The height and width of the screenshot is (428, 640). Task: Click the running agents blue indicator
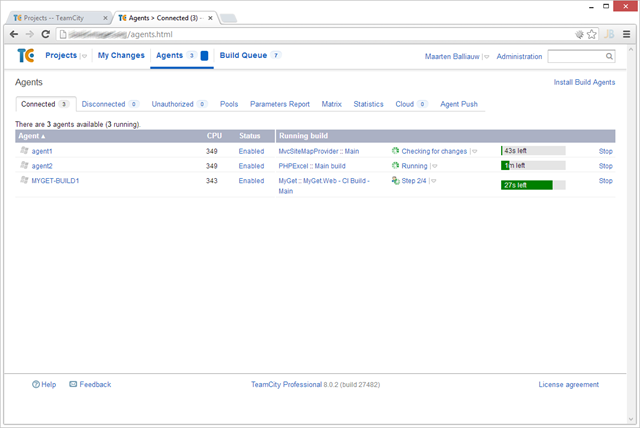[204, 55]
